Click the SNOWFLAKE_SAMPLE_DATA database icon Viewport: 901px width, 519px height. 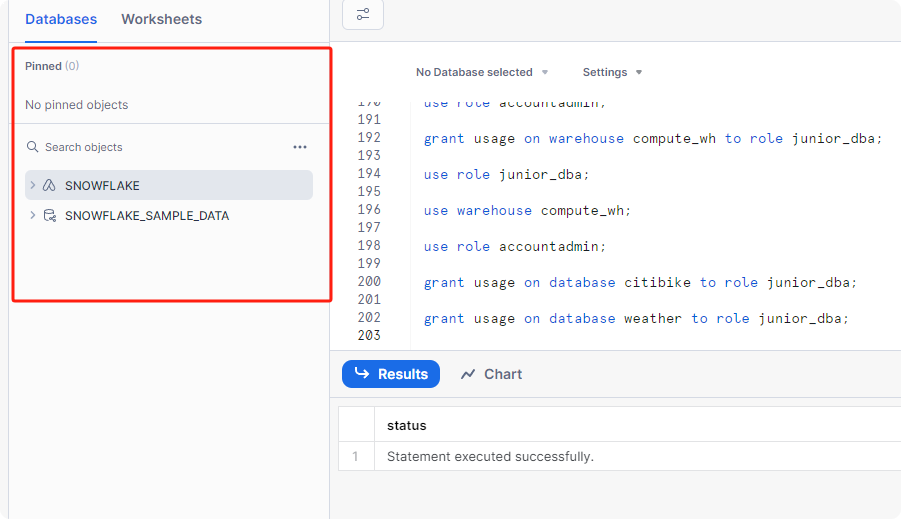click(49, 216)
